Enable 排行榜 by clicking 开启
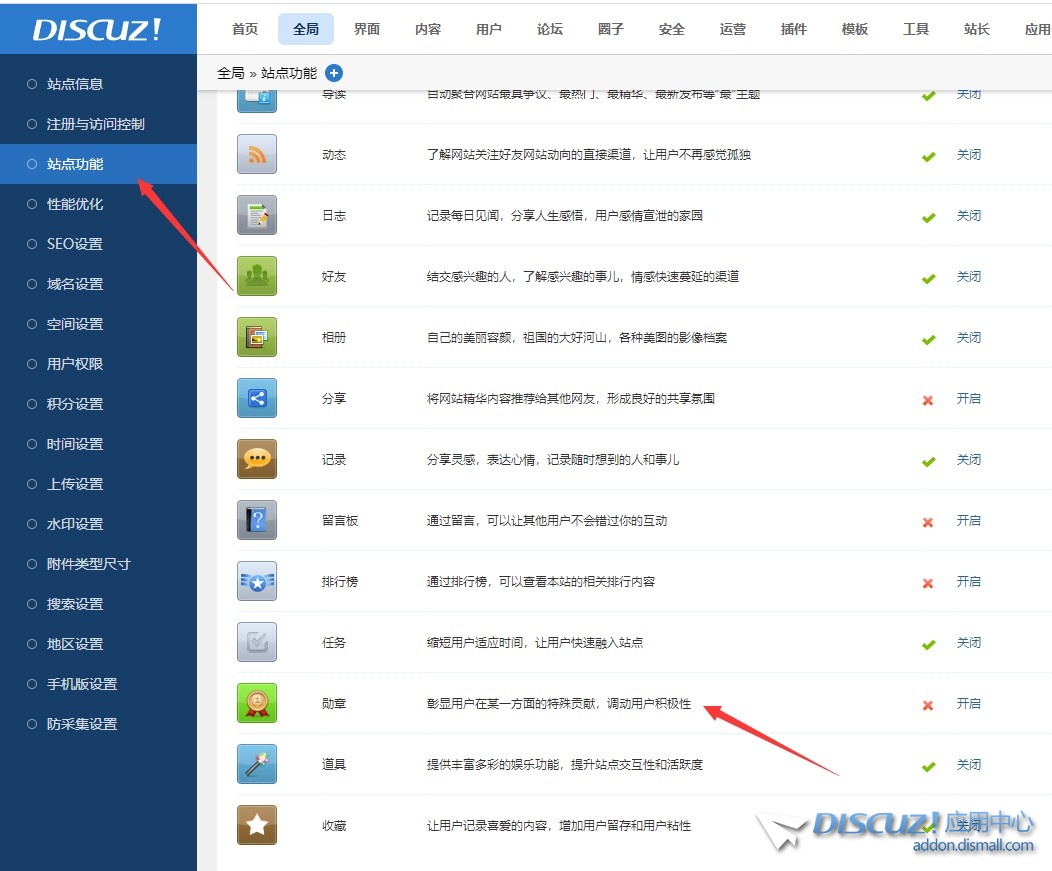Viewport: 1052px width, 871px height. tap(968, 582)
